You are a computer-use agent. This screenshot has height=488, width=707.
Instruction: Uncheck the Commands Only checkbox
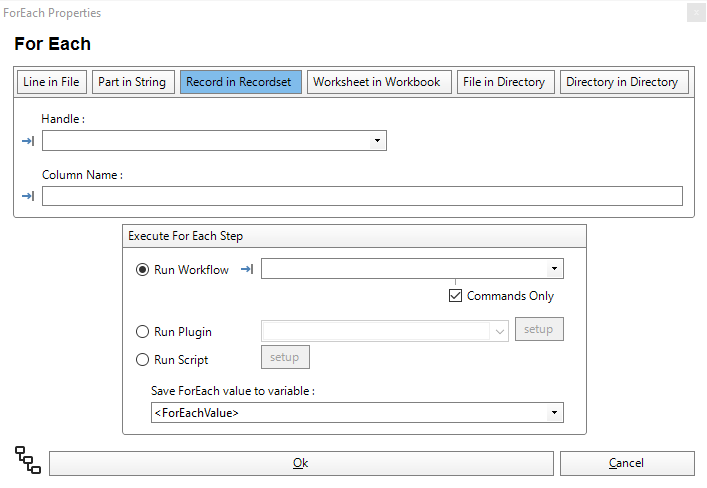pyautogui.click(x=456, y=296)
